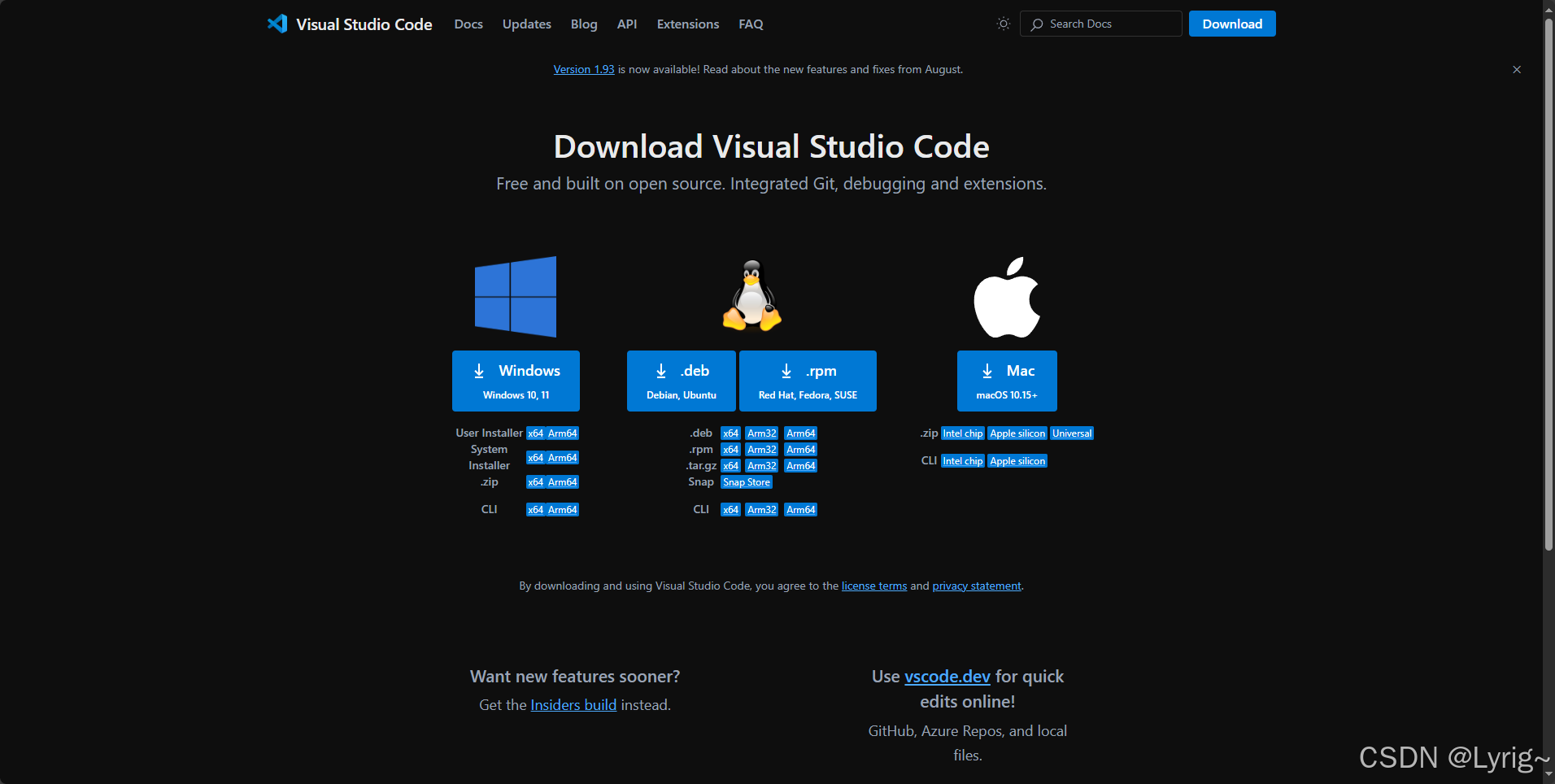Select Windows .zip x64 download
1555x784 pixels.
pyautogui.click(x=535, y=482)
